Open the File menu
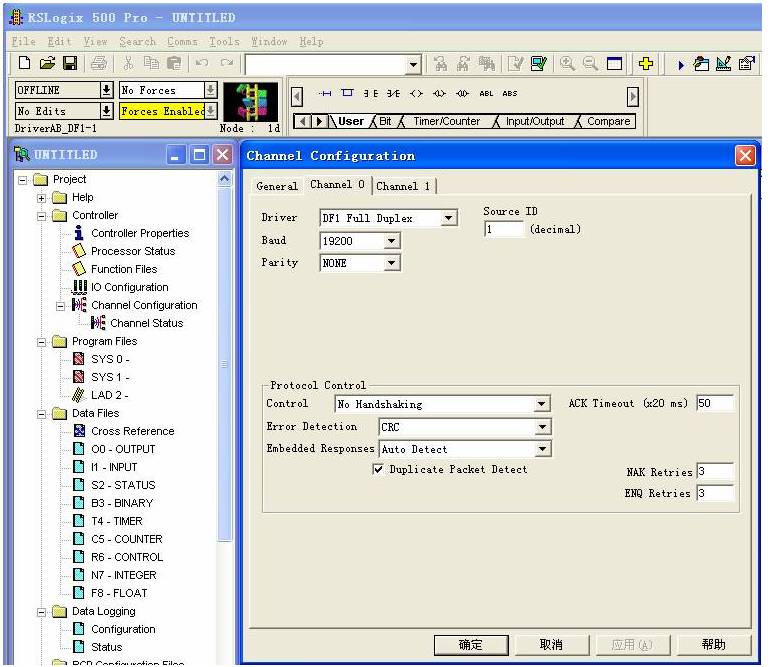 pyautogui.click(x=23, y=41)
